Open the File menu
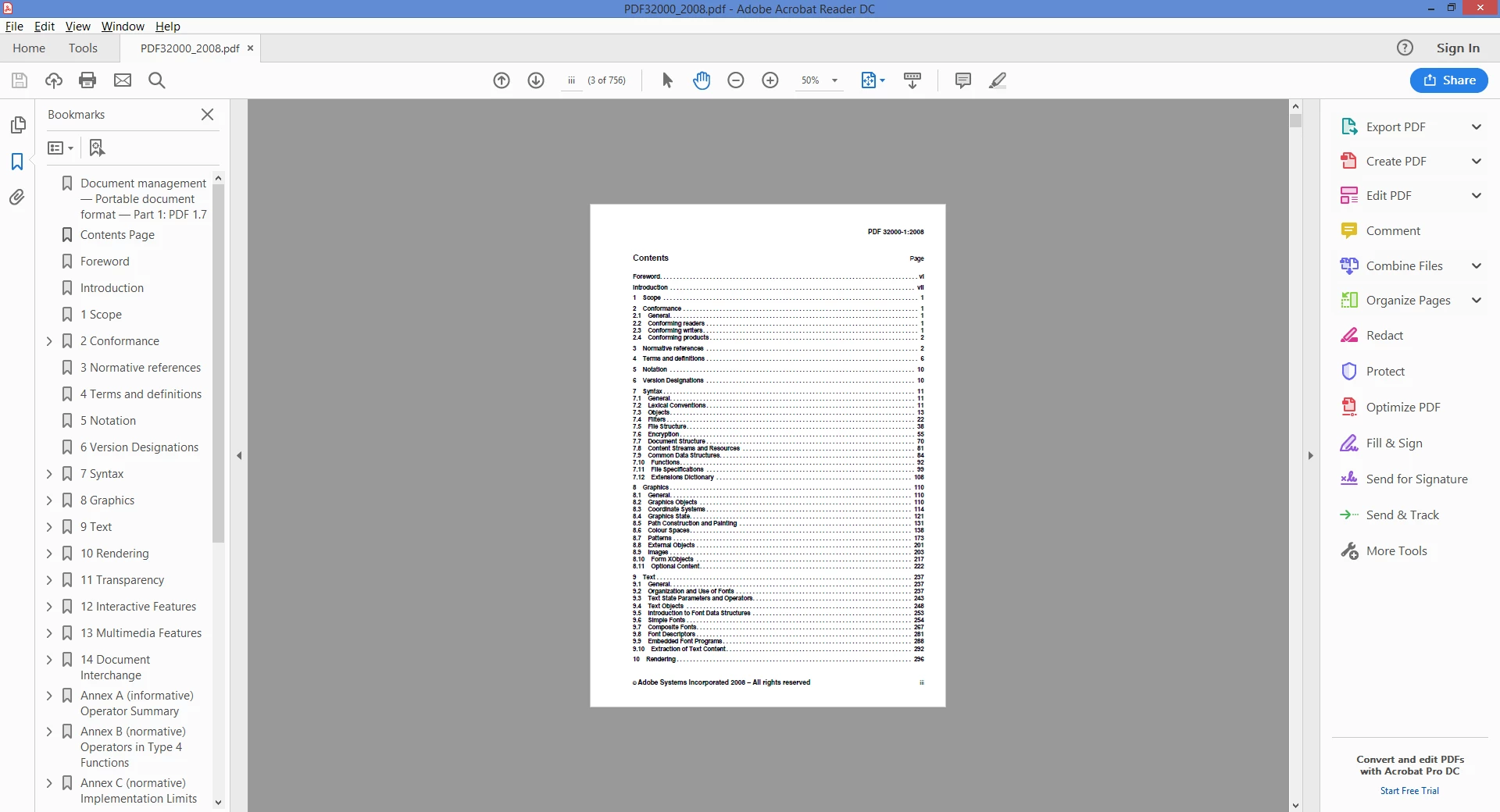 [x=14, y=26]
